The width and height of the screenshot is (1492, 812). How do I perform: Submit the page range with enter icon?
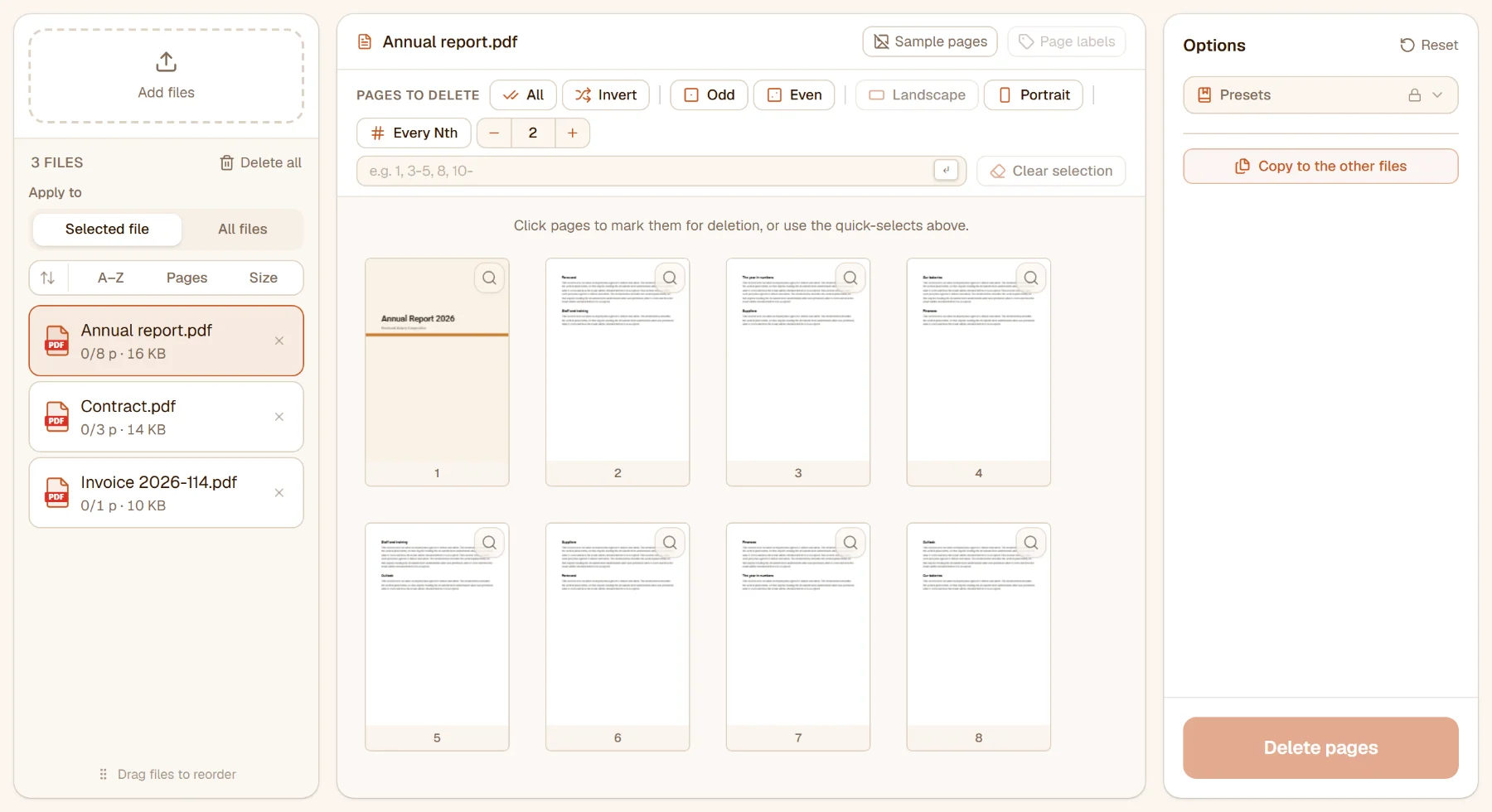point(946,170)
